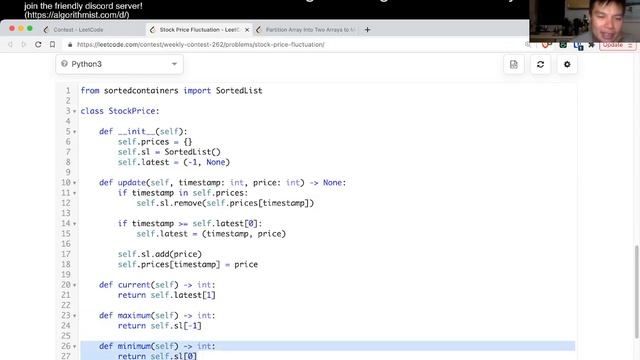Click 'return self.latest[1]' line
This screenshot has width=640, height=360.
(167, 295)
